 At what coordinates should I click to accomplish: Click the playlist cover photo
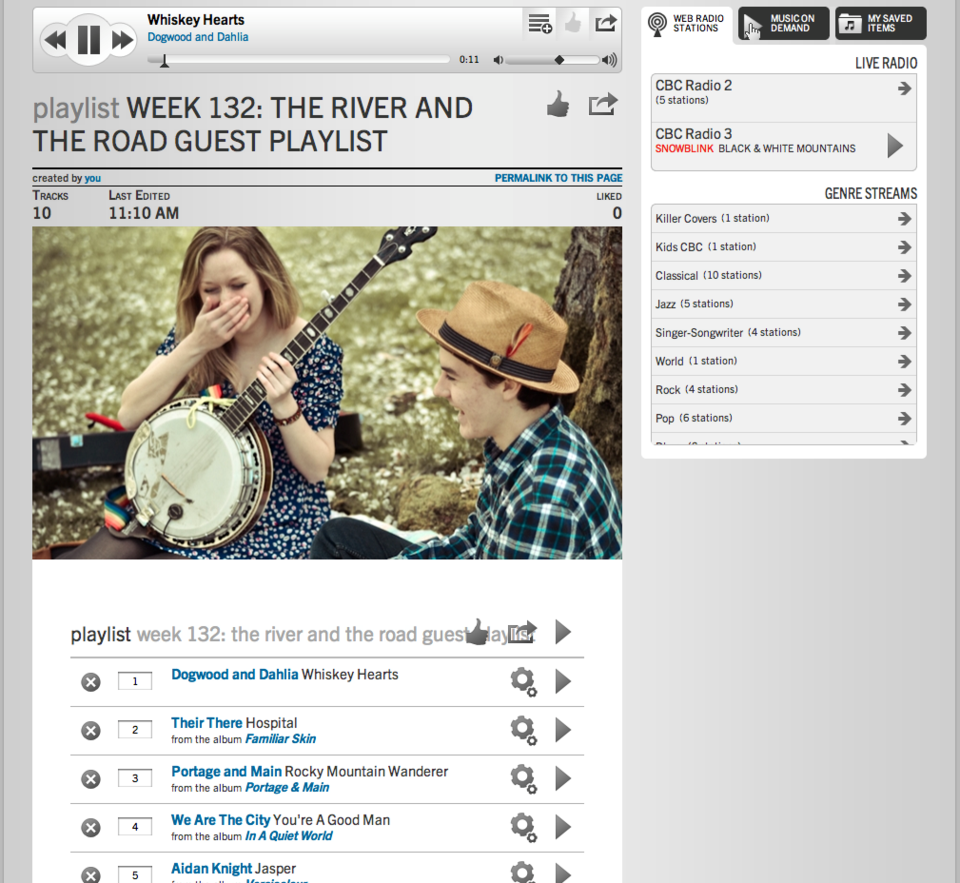click(327, 393)
